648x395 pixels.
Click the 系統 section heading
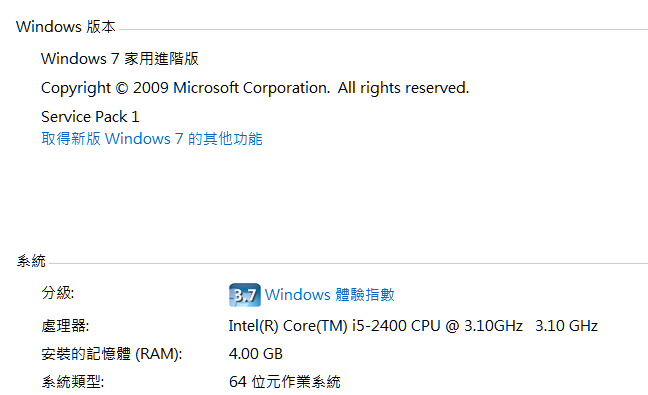[31, 261]
